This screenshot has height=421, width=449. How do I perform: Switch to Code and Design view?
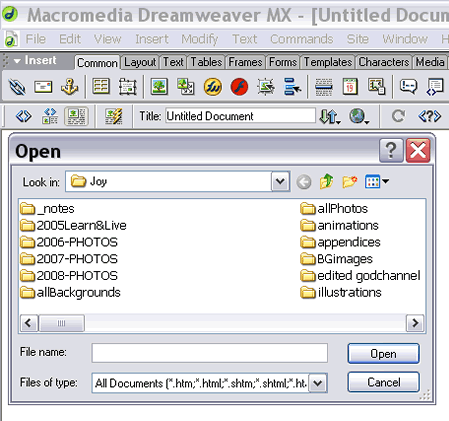click(50, 116)
